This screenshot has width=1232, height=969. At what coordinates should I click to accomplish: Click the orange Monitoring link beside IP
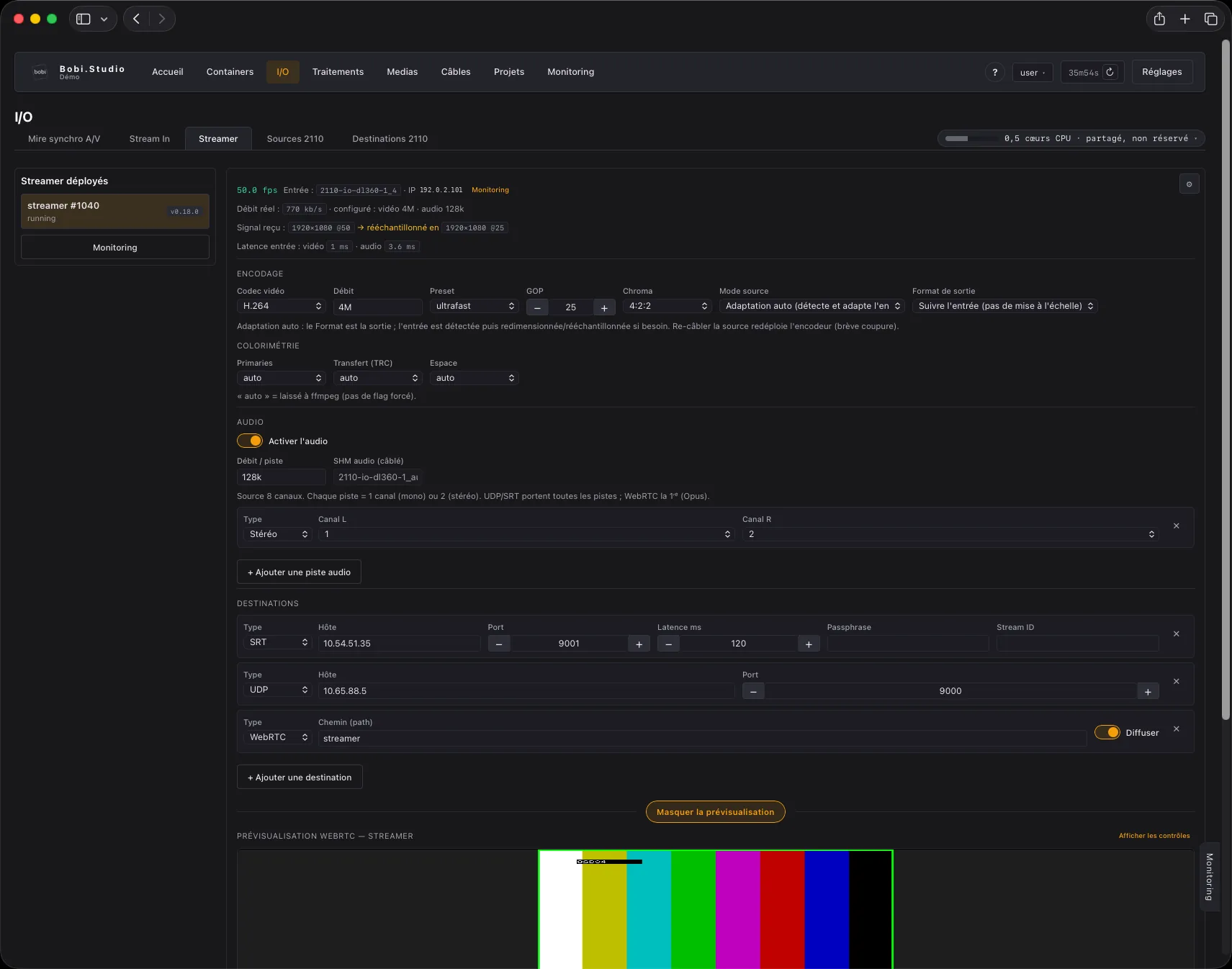(490, 190)
